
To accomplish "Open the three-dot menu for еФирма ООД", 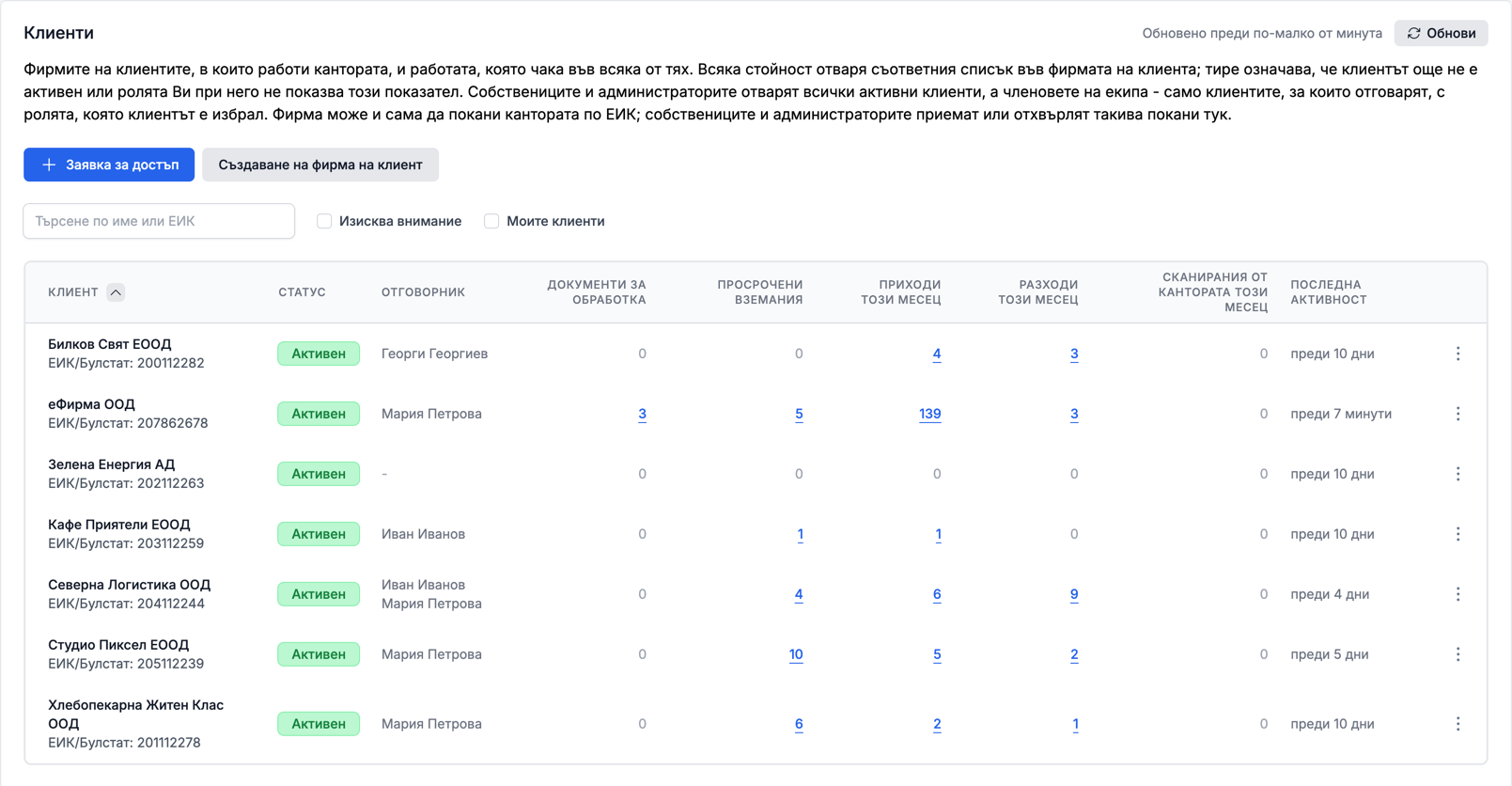I will click(x=1457, y=414).
